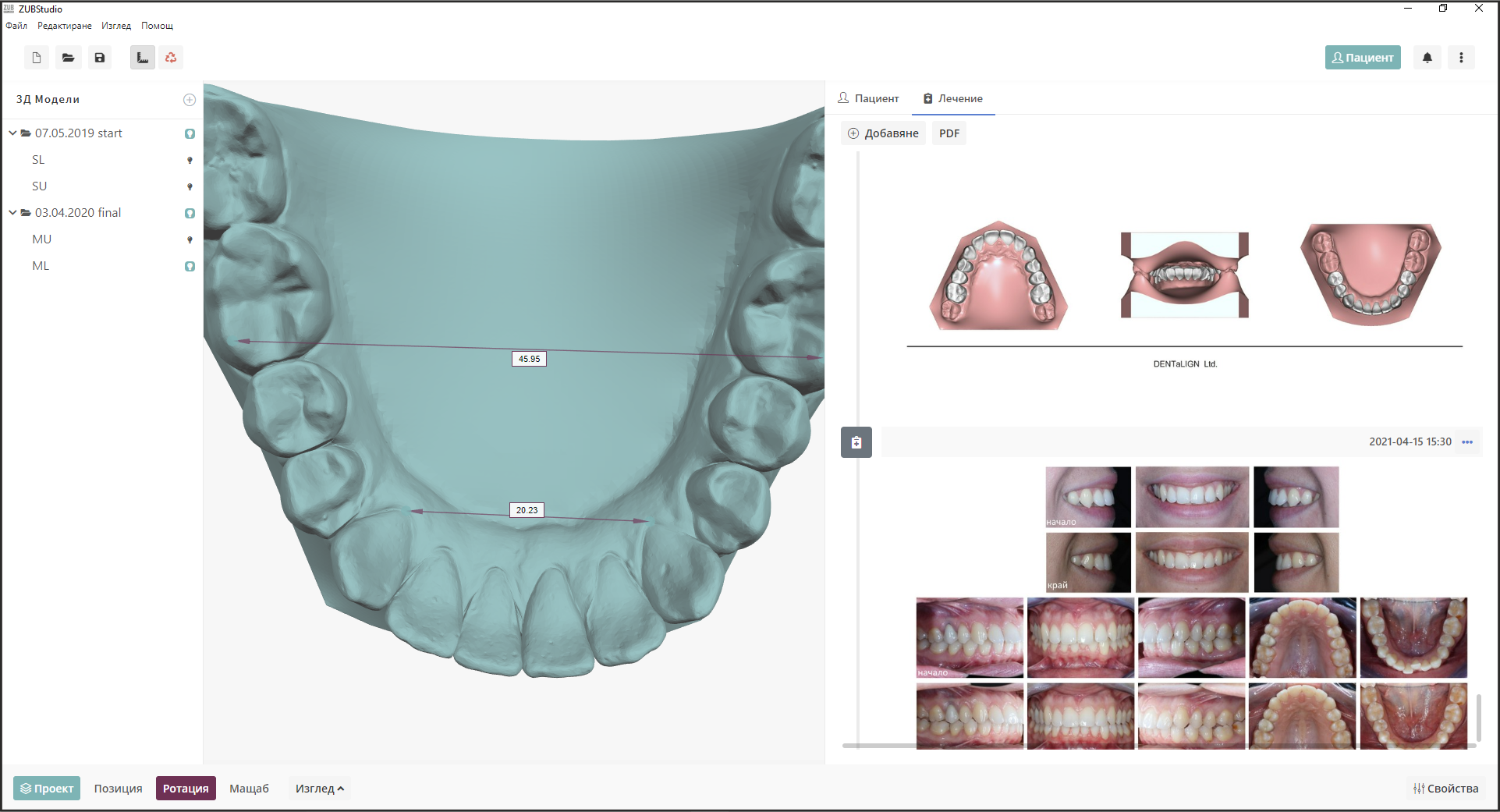Open the three-dot overflow menu top right
This screenshot has height=812, width=1500.
(x=1462, y=57)
